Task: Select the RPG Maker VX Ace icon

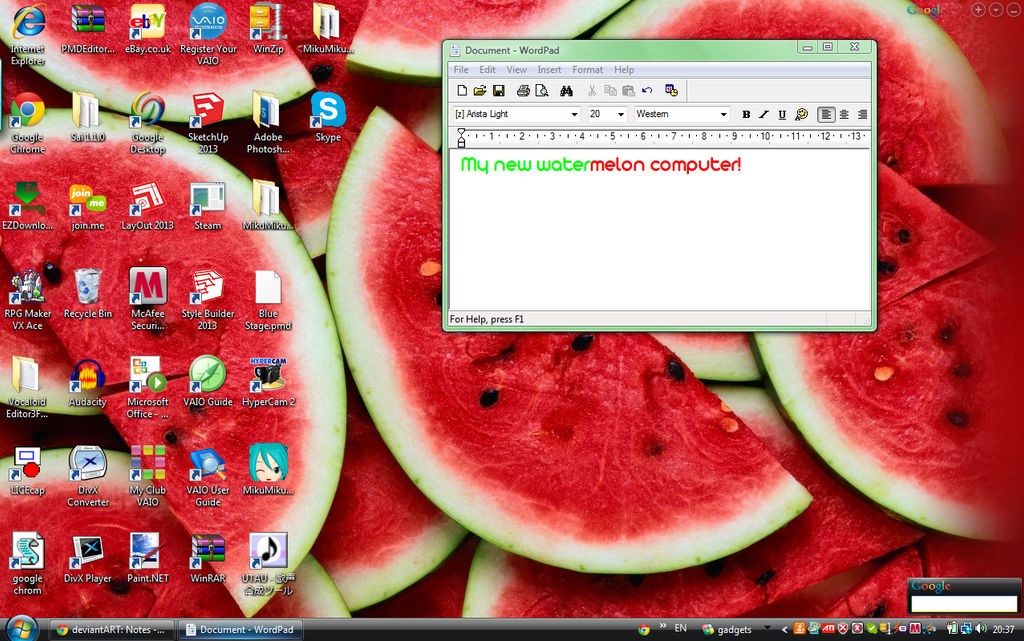Action: pyautogui.click(x=27, y=300)
